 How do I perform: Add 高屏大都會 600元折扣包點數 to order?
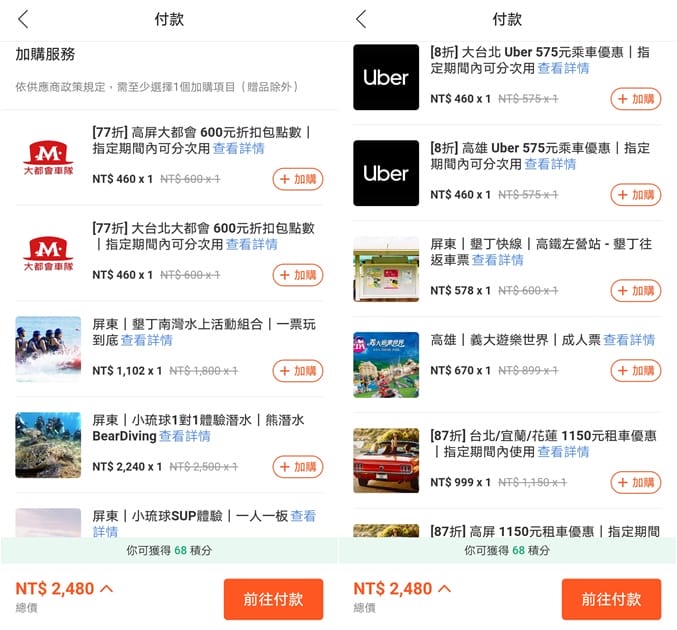click(297, 179)
